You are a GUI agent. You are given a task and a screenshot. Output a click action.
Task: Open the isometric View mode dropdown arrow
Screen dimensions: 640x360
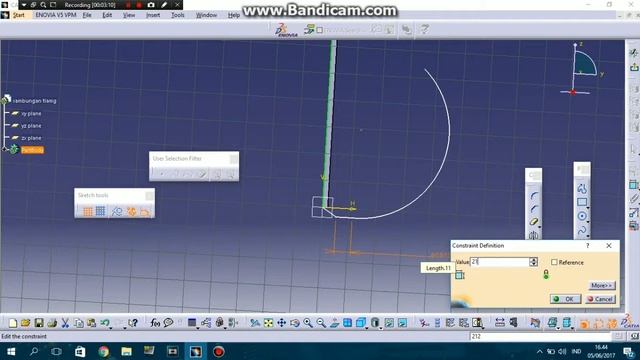pos(367,327)
